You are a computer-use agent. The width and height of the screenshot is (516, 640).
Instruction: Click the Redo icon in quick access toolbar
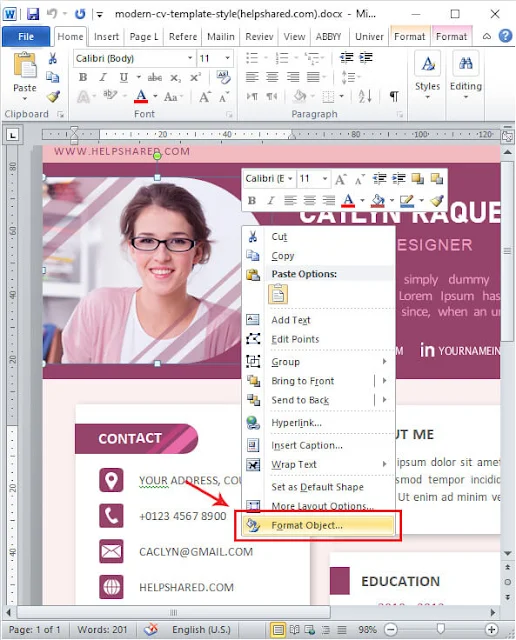point(80,14)
